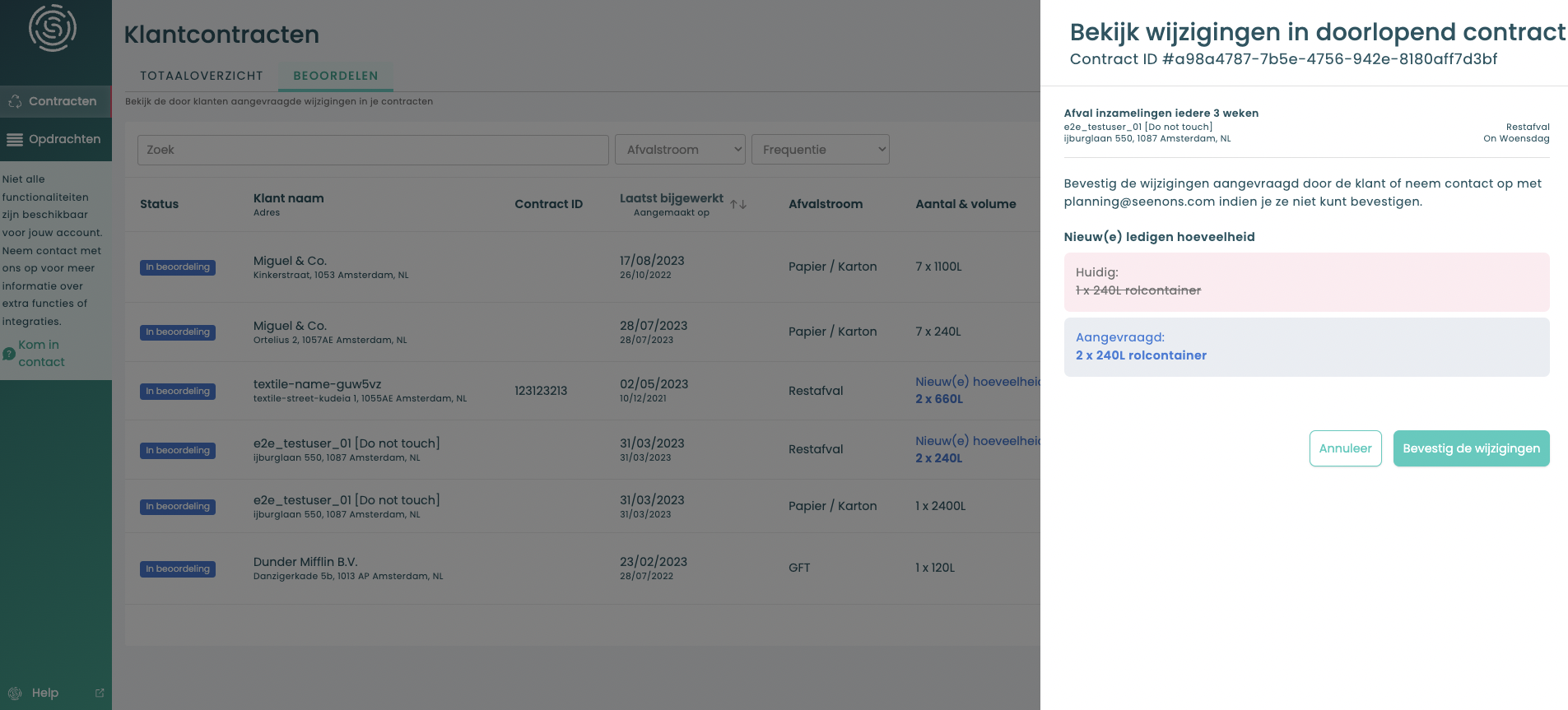Image resolution: width=1568 pixels, height=710 pixels.
Task: Open the textile-name-guw5vz contract row
Action: 583,391
